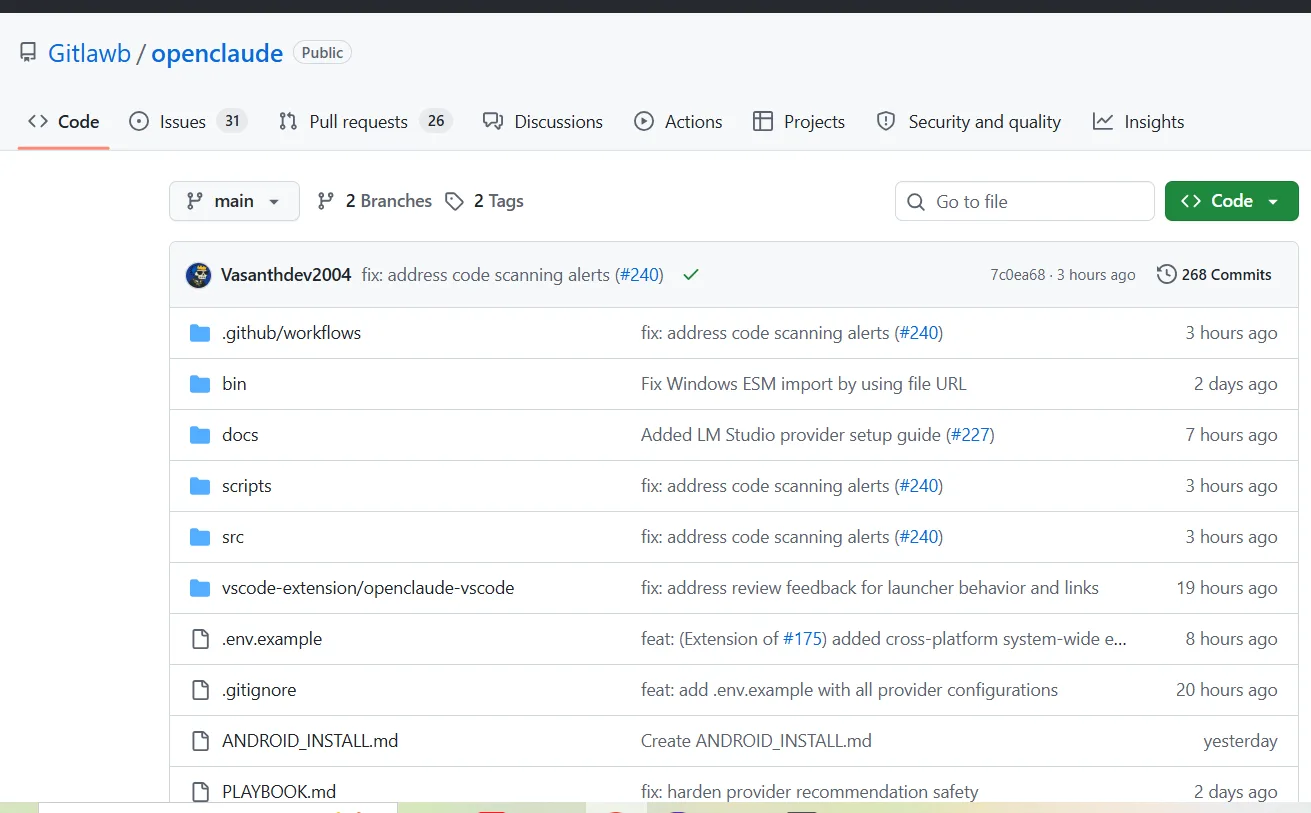Click the folder icon beside docs
1311x813 pixels.
point(200,435)
